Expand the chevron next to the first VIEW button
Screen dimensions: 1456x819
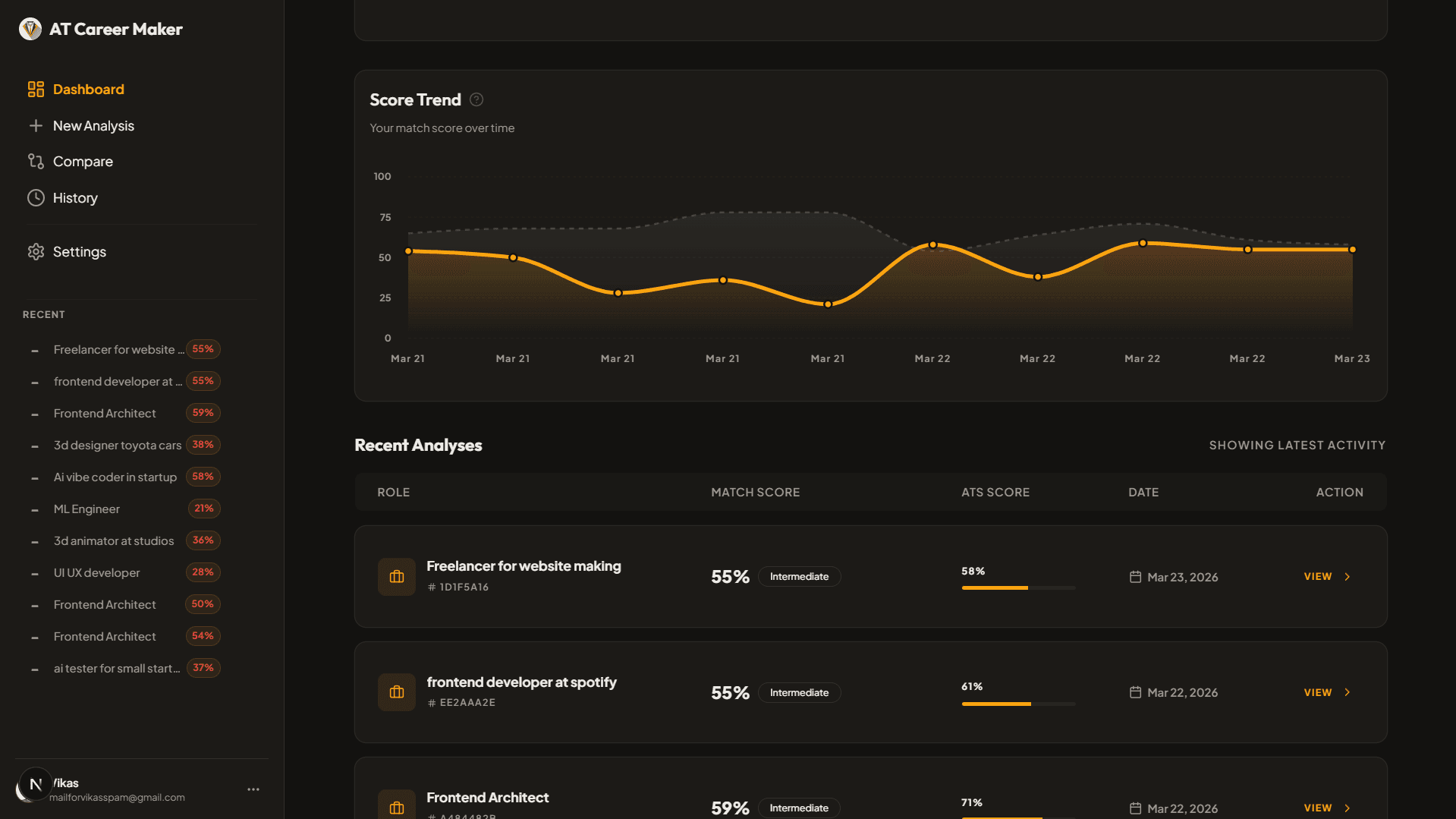[1348, 576]
